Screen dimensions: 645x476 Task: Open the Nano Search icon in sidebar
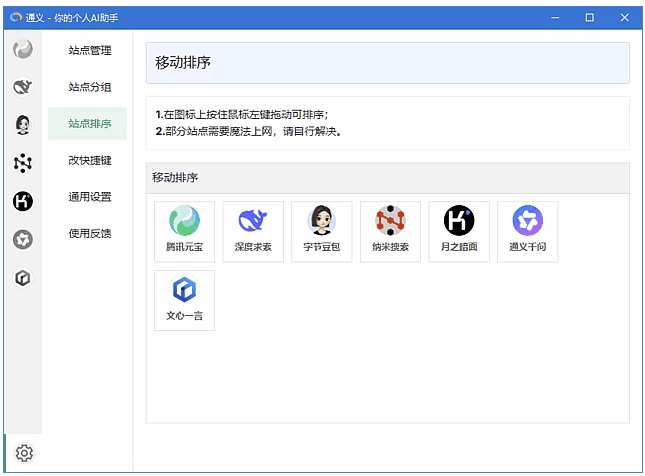pyautogui.click(x=23, y=163)
